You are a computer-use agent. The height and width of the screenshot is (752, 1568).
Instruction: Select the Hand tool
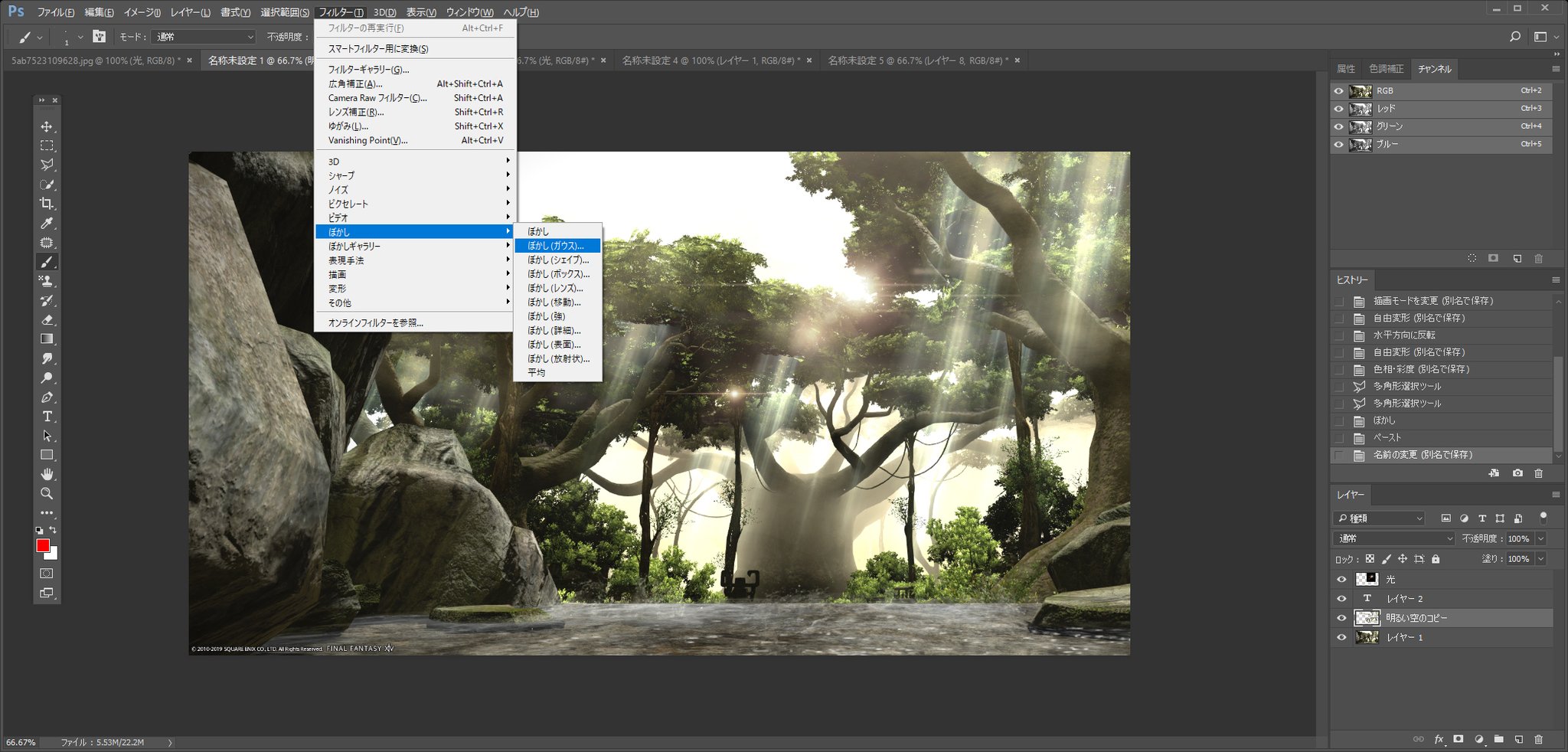click(x=47, y=474)
